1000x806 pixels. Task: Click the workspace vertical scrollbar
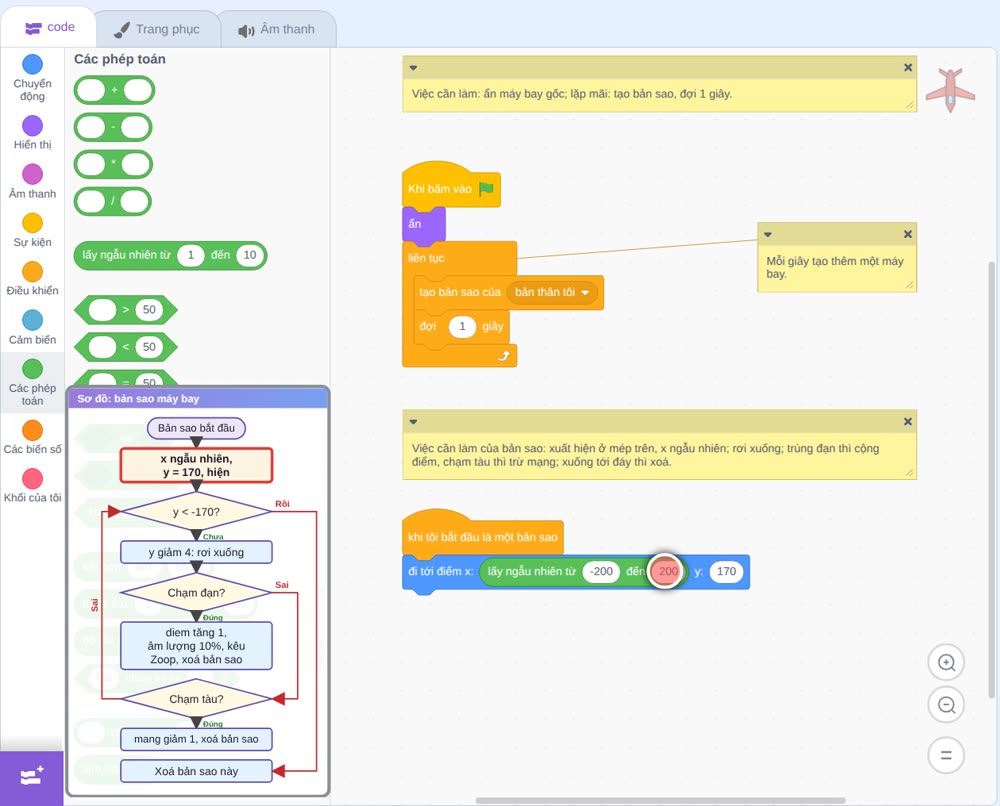(x=991, y=478)
